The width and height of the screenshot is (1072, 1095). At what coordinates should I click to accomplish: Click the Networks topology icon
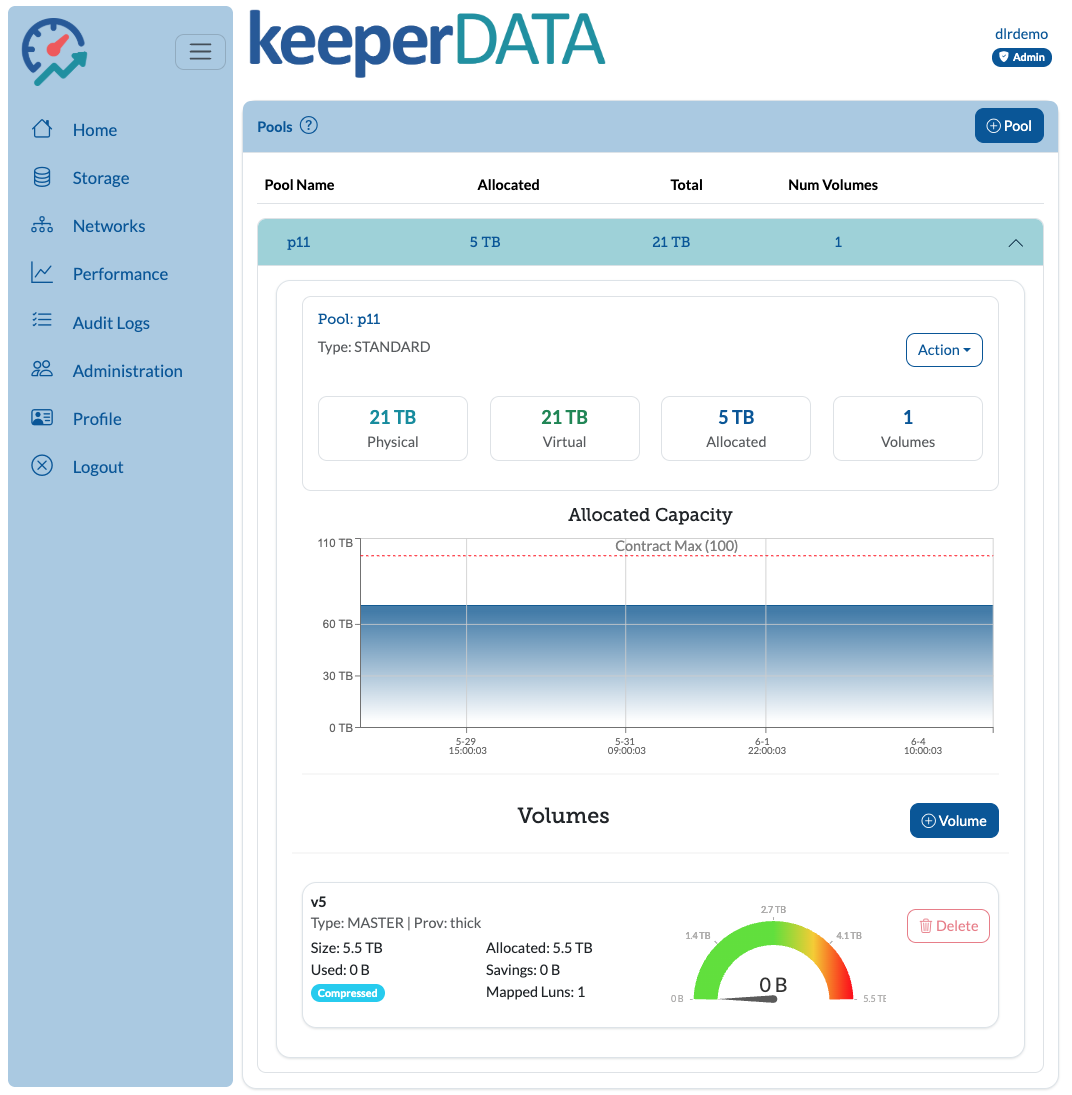tap(42, 225)
